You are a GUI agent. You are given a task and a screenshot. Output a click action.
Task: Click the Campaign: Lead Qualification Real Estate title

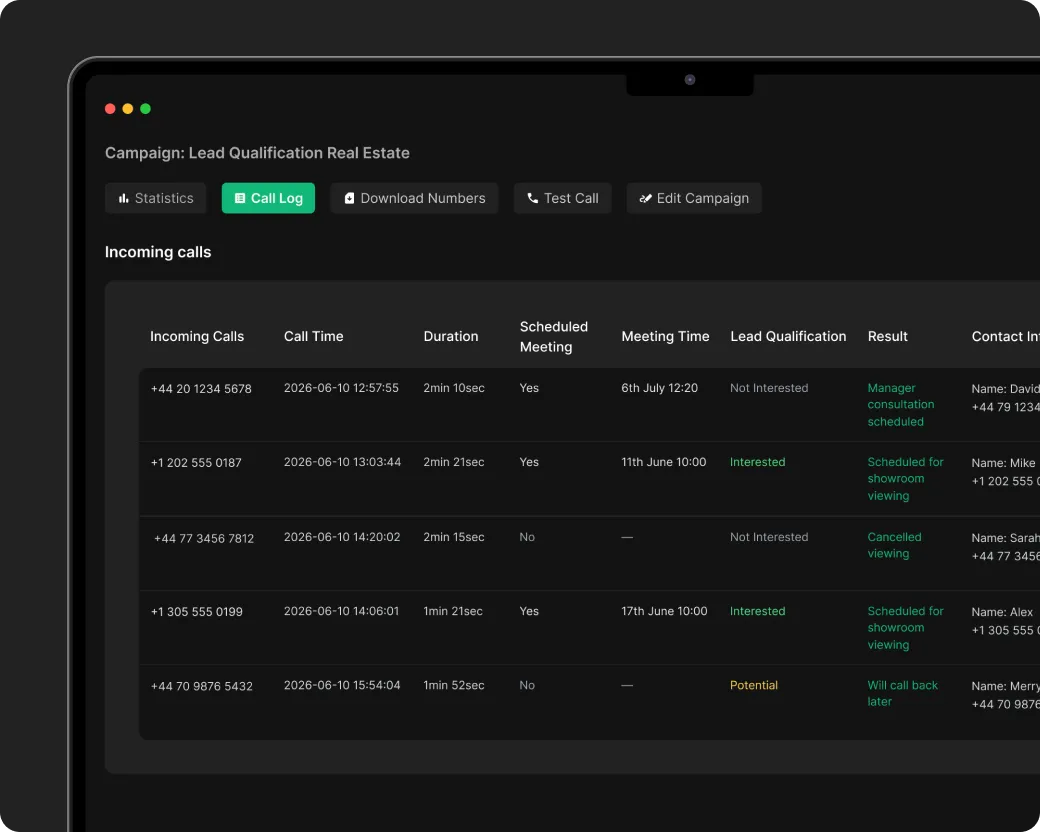tap(257, 153)
